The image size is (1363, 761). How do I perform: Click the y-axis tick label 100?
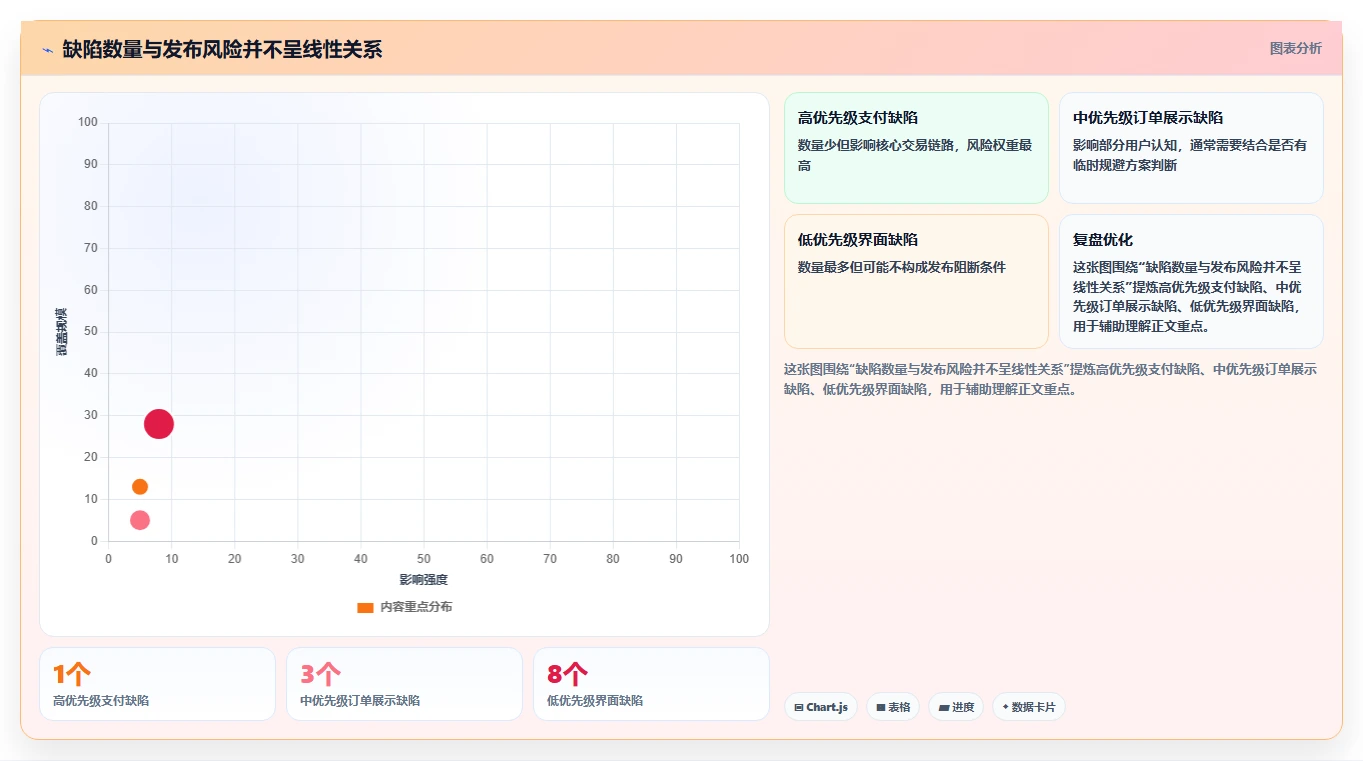[x=88, y=123]
